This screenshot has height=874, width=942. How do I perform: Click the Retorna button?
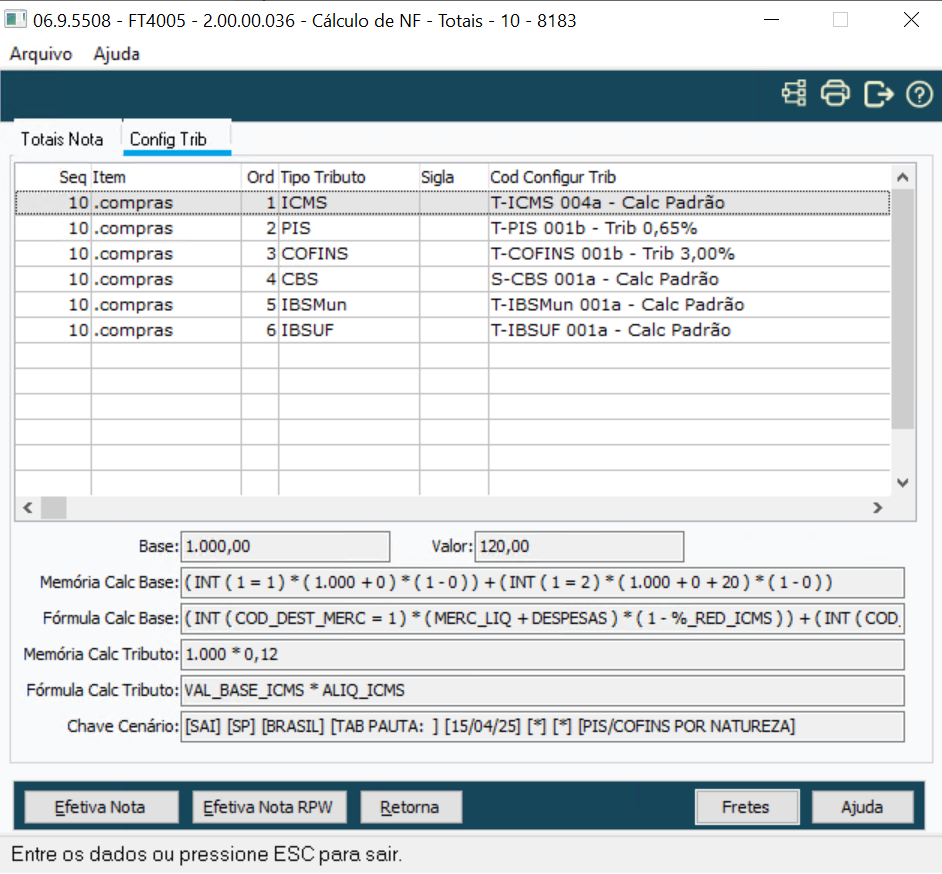pos(410,807)
